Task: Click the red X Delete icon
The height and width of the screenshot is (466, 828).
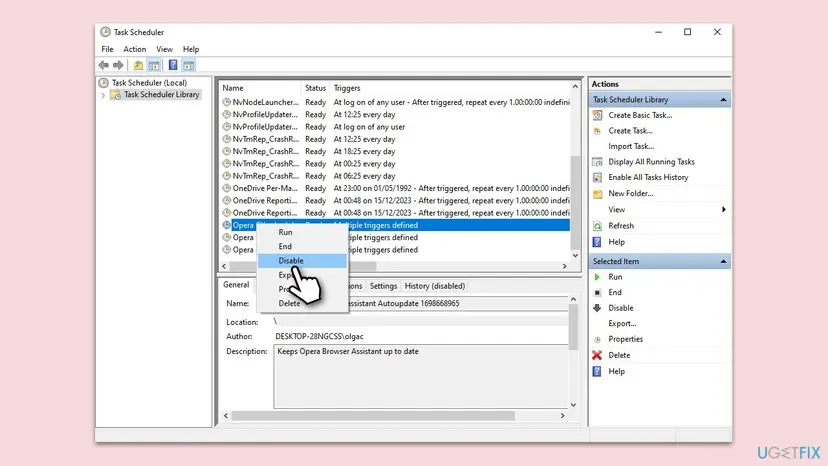Action: point(597,355)
